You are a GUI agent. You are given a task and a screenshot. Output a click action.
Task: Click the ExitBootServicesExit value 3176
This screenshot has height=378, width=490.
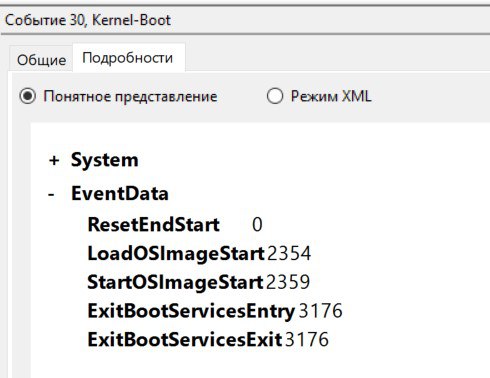pos(307,340)
